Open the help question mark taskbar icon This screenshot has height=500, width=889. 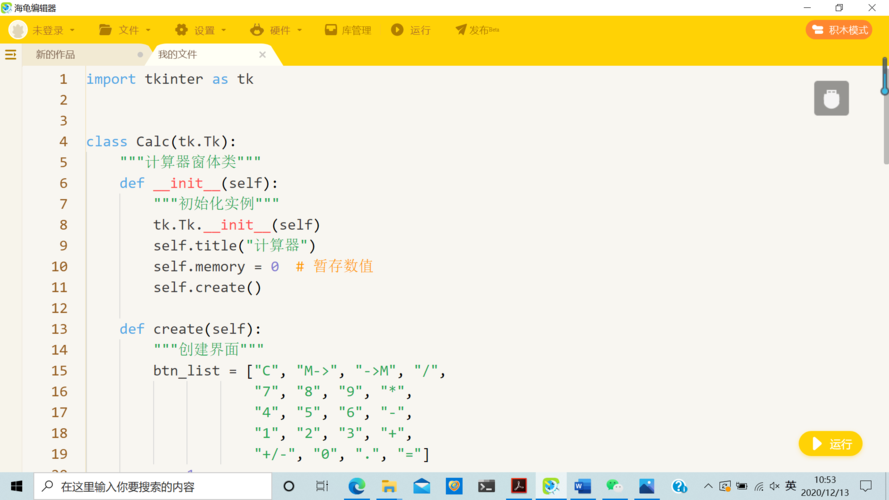679,486
